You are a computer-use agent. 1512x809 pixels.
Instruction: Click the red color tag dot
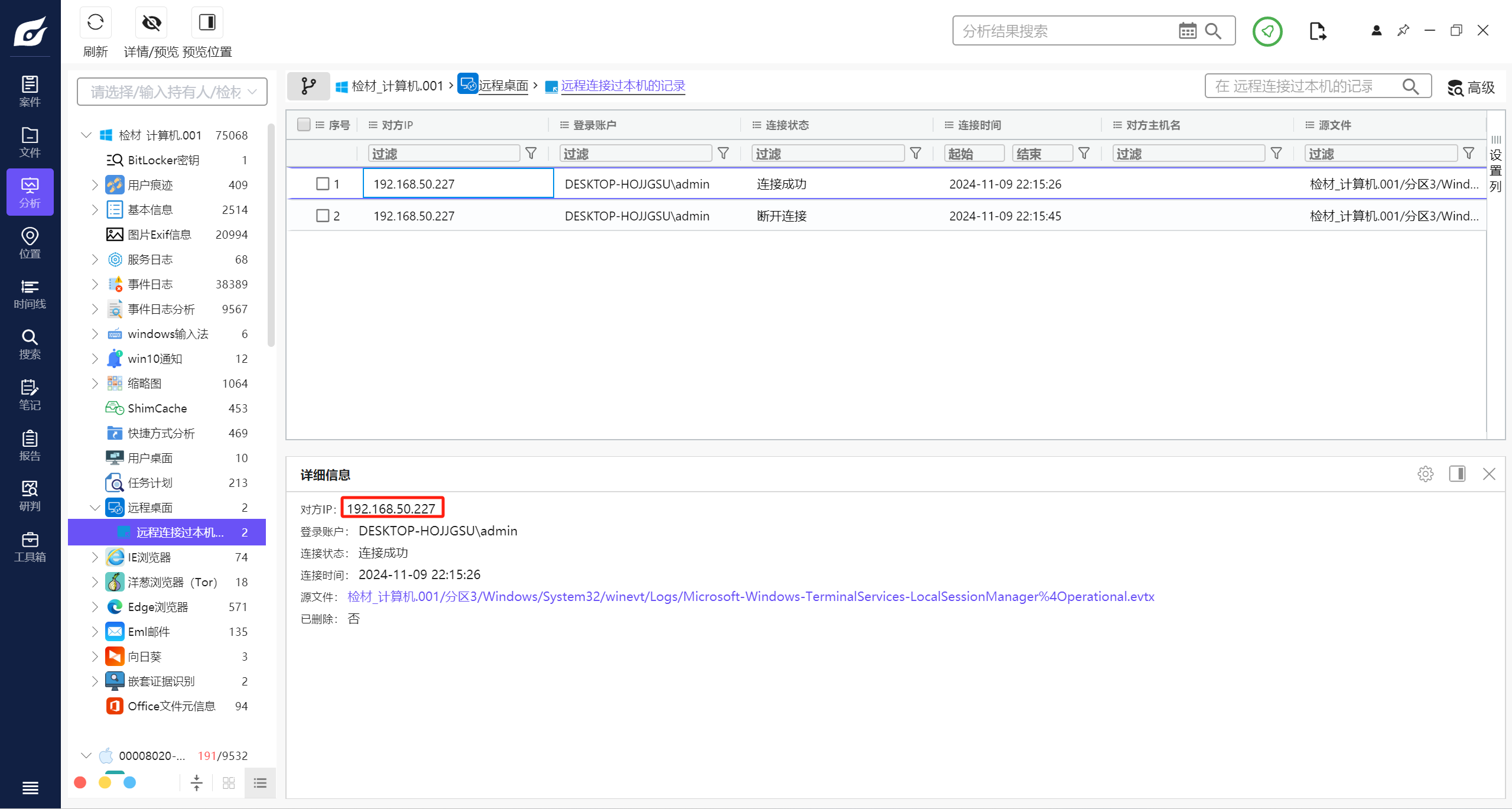pyautogui.click(x=80, y=782)
